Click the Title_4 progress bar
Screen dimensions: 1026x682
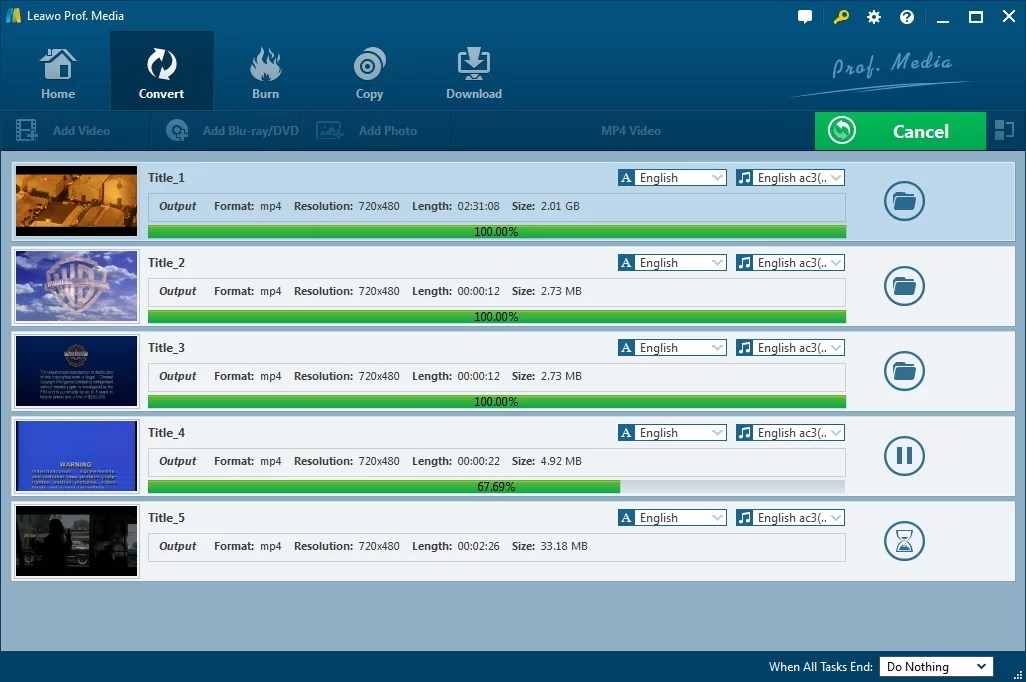point(496,487)
